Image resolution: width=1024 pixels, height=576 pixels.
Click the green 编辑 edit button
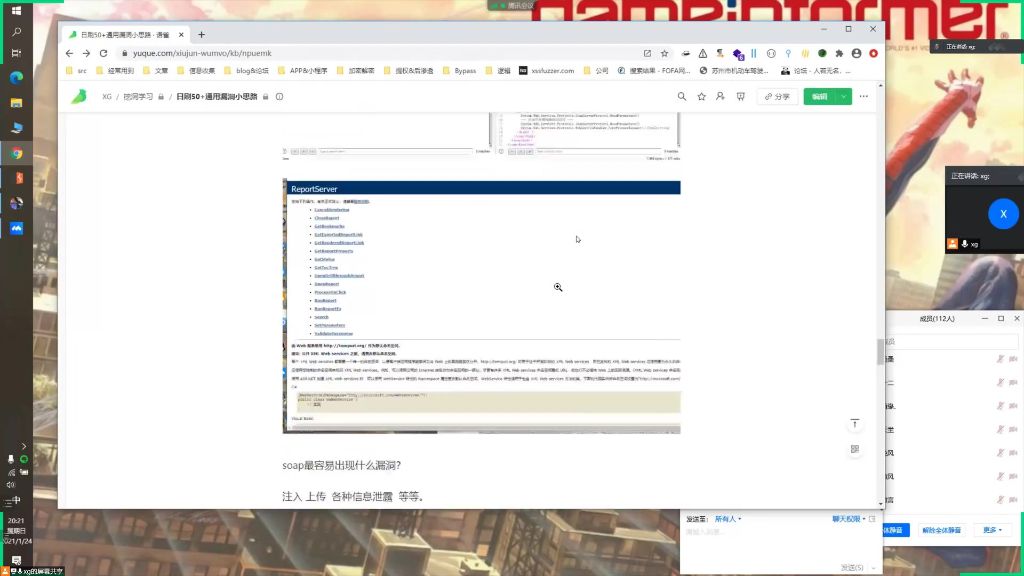tap(820, 97)
